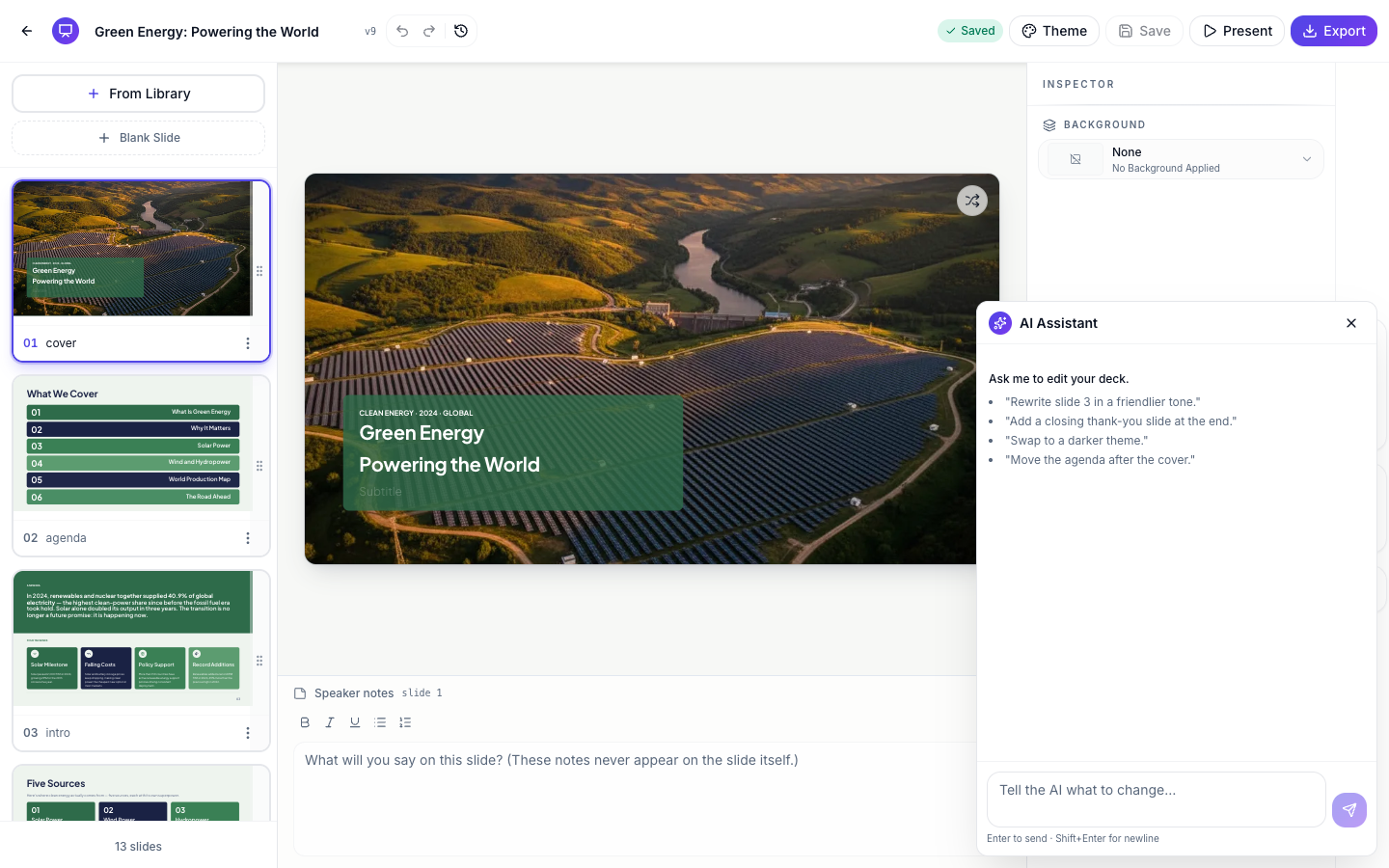This screenshot has height=868, width=1389.
Task: Grab the drag handle of intro slide
Action: click(x=259, y=661)
